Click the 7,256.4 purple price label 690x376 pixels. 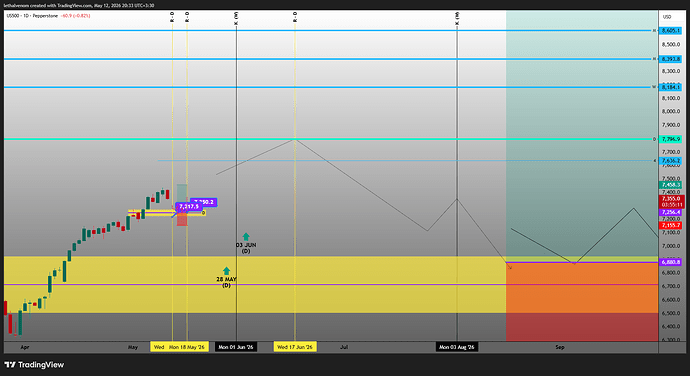click(x=671, y=212)
